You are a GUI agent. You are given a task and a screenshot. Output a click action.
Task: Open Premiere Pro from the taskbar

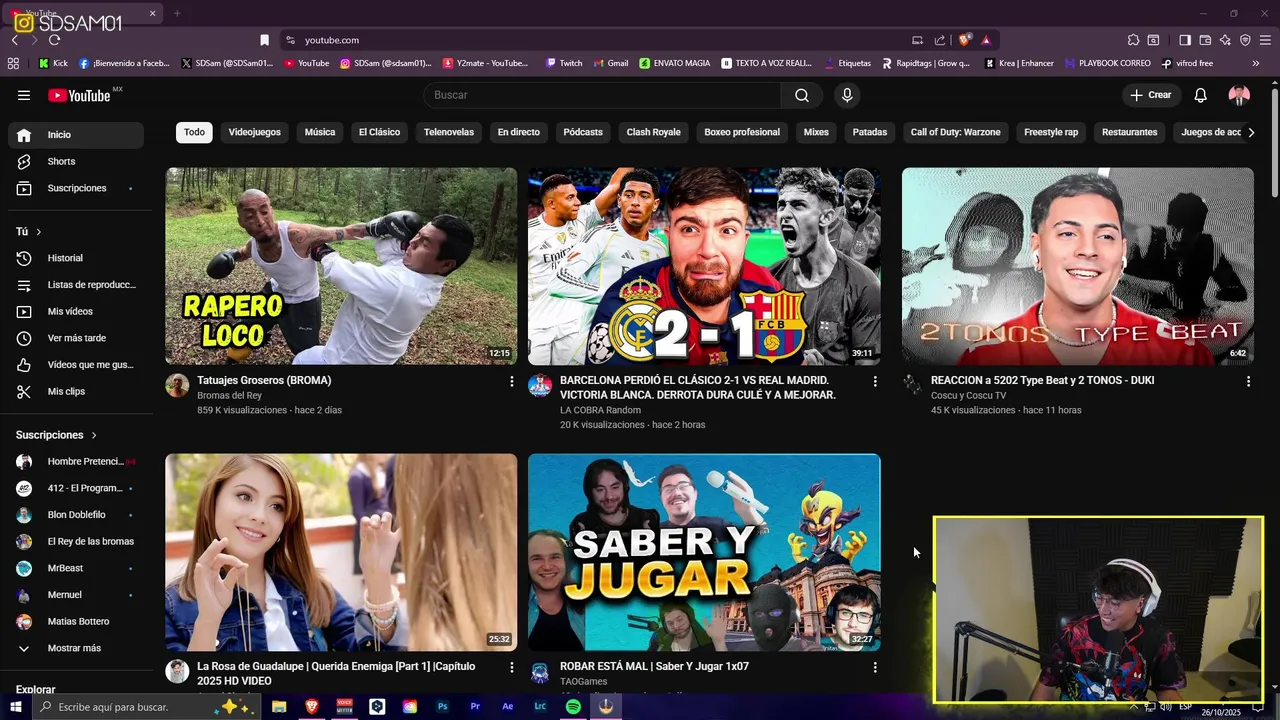(x=475, y=707)
